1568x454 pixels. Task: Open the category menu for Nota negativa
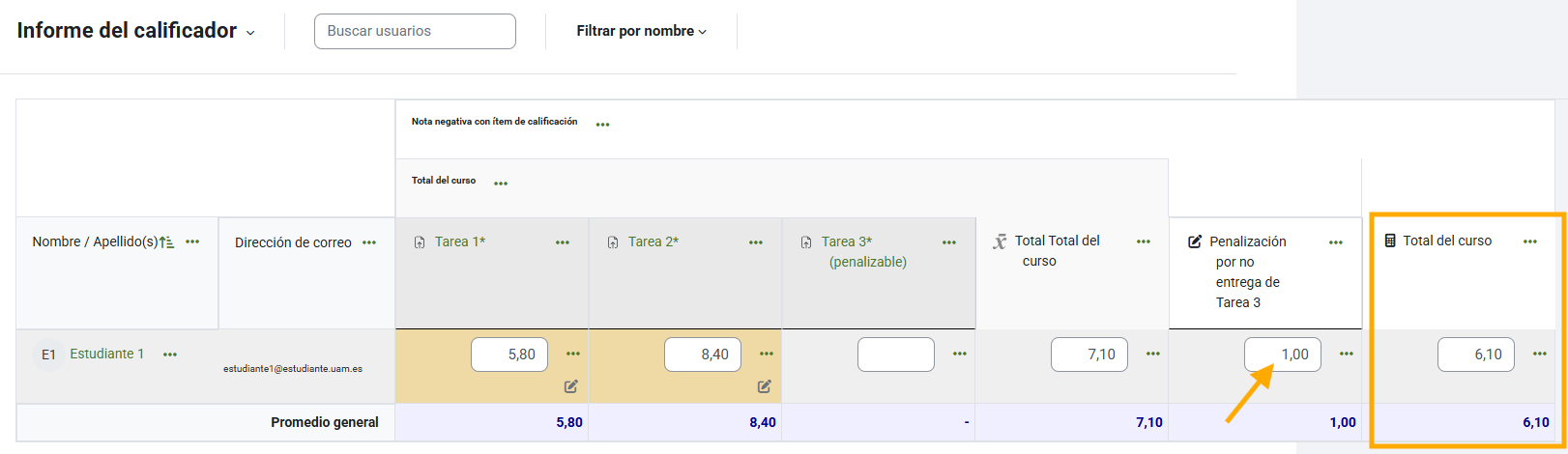click(603, 125)
